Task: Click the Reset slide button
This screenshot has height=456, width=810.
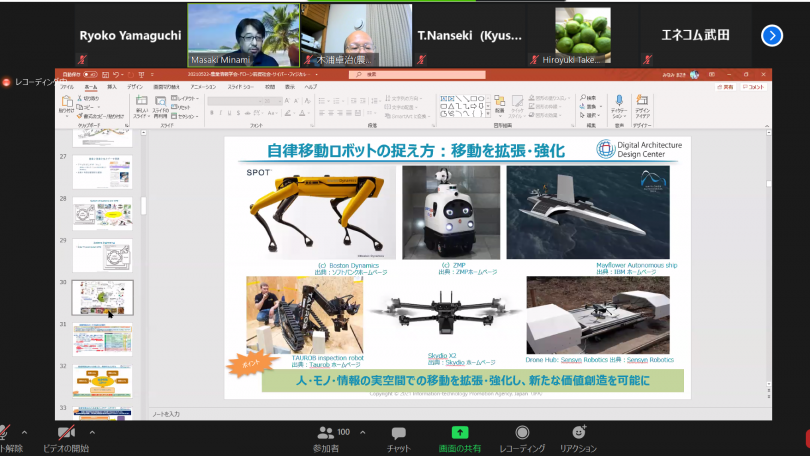Action: pyautogui.click(x=181, y=107)
